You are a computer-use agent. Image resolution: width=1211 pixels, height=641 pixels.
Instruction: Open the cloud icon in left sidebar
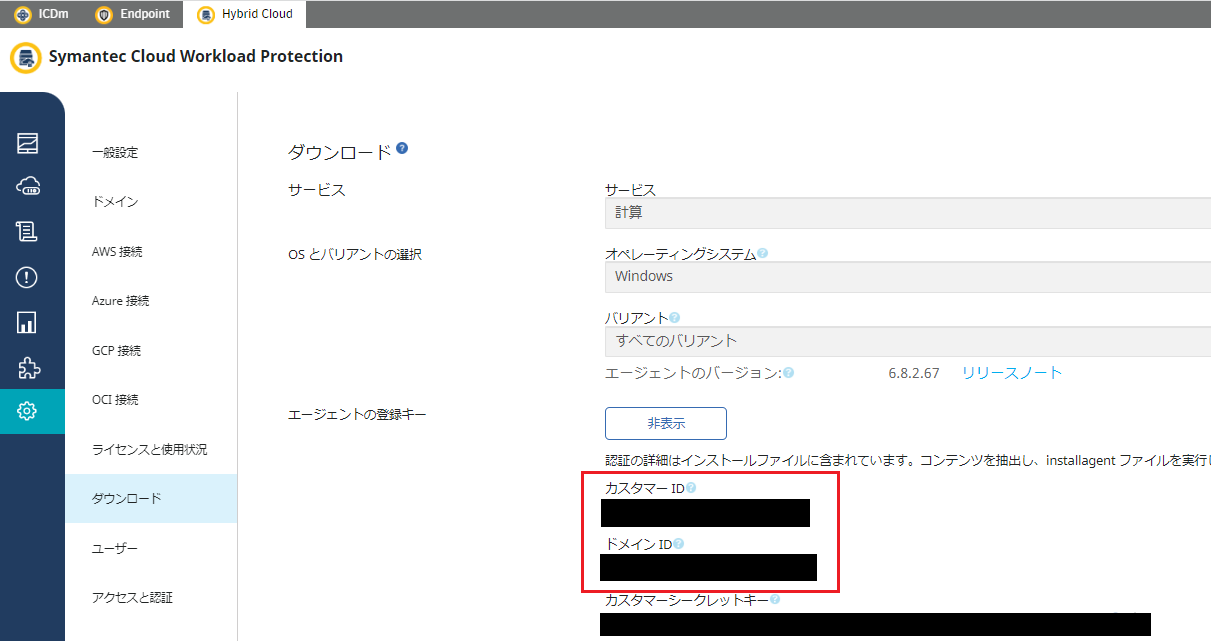point(27,187)
